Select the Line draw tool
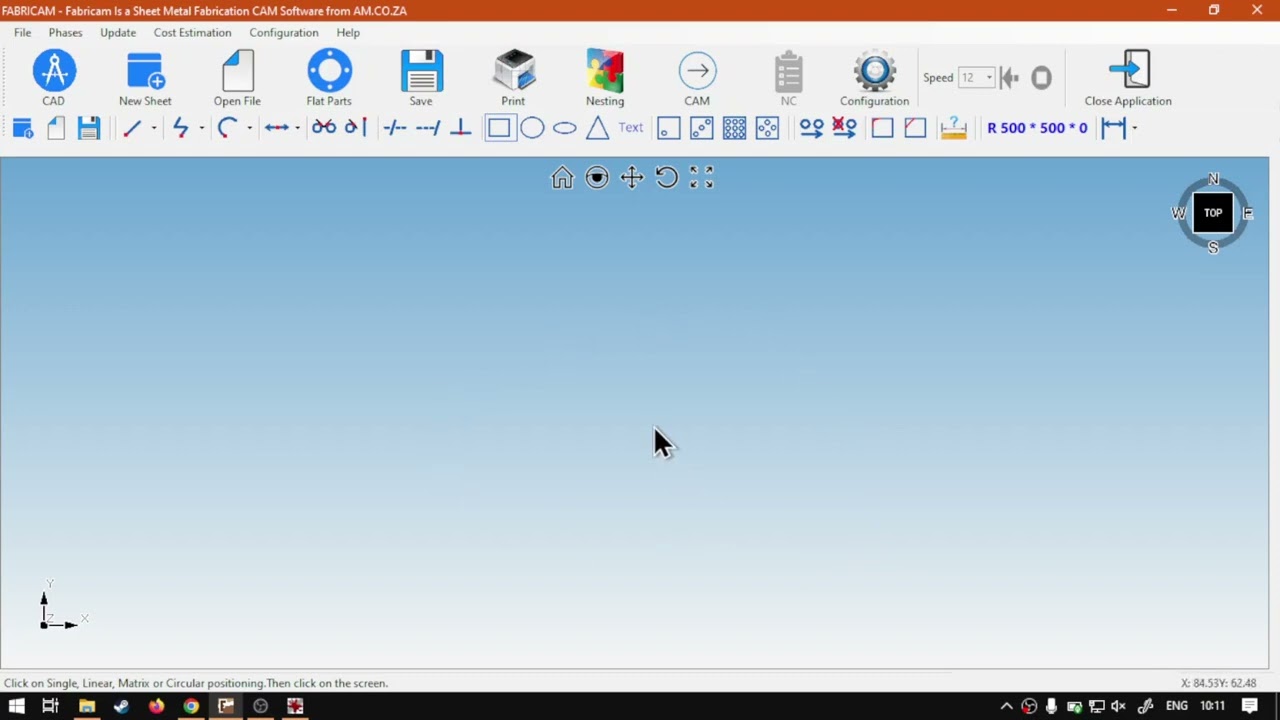This screenshot has width=1280, height=720. pos(132,128)
